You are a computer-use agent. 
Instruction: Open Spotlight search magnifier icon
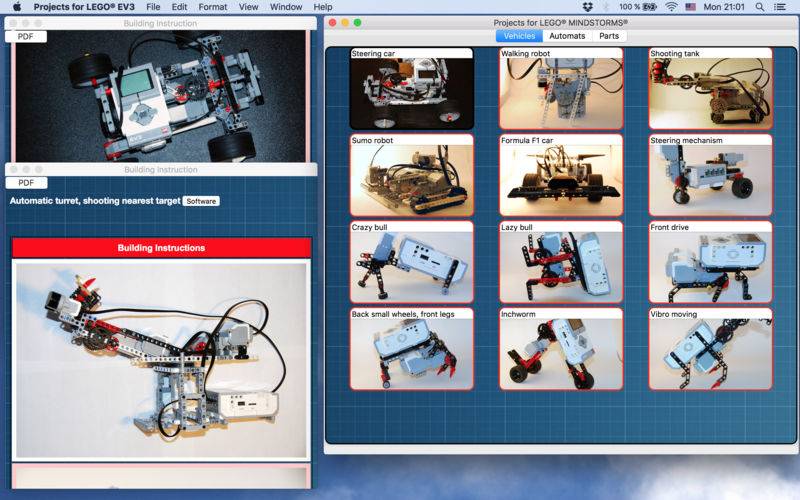[x=760, y=7]
